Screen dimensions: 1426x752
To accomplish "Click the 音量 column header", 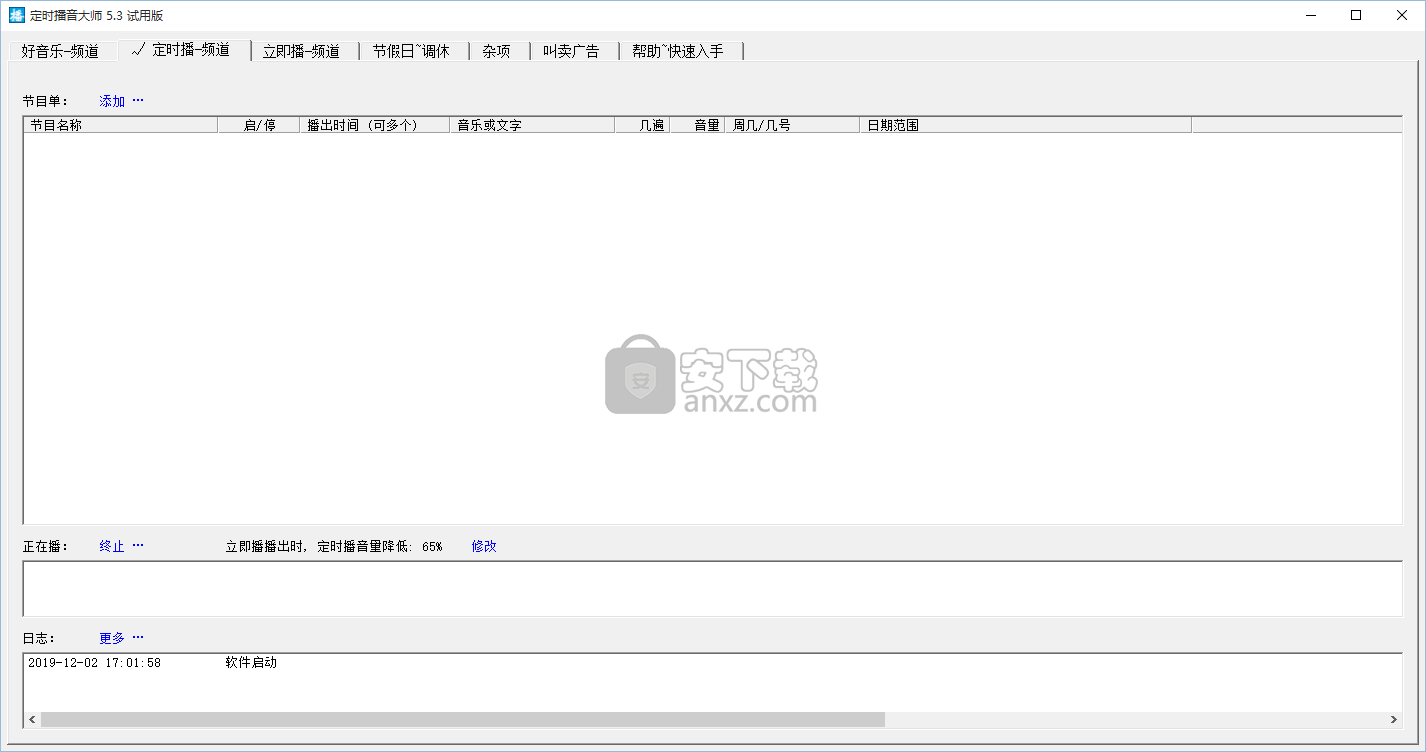I will pyautogui.click(x=697, y=125).
